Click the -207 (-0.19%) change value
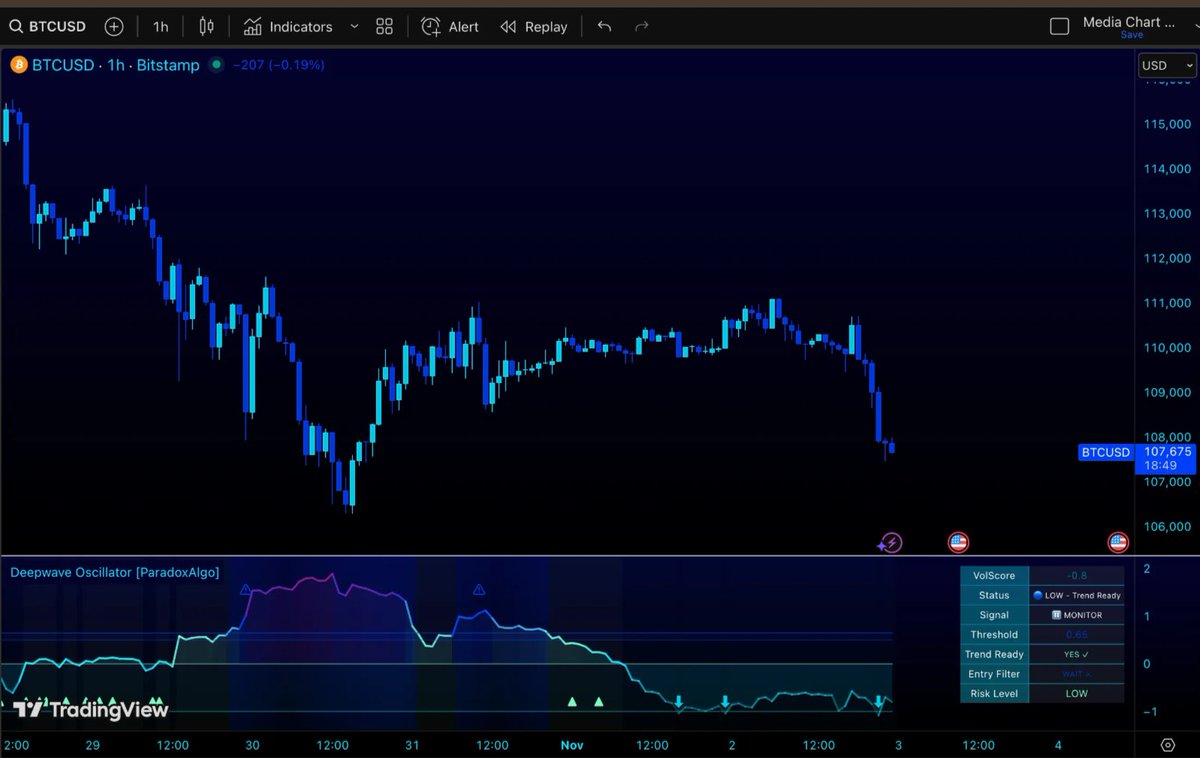Viewport: 1200px width, 758px height. click(278, 65)
